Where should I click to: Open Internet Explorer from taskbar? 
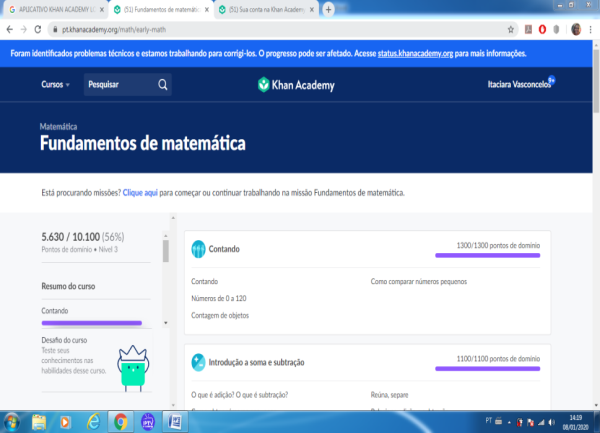(93, 422)
